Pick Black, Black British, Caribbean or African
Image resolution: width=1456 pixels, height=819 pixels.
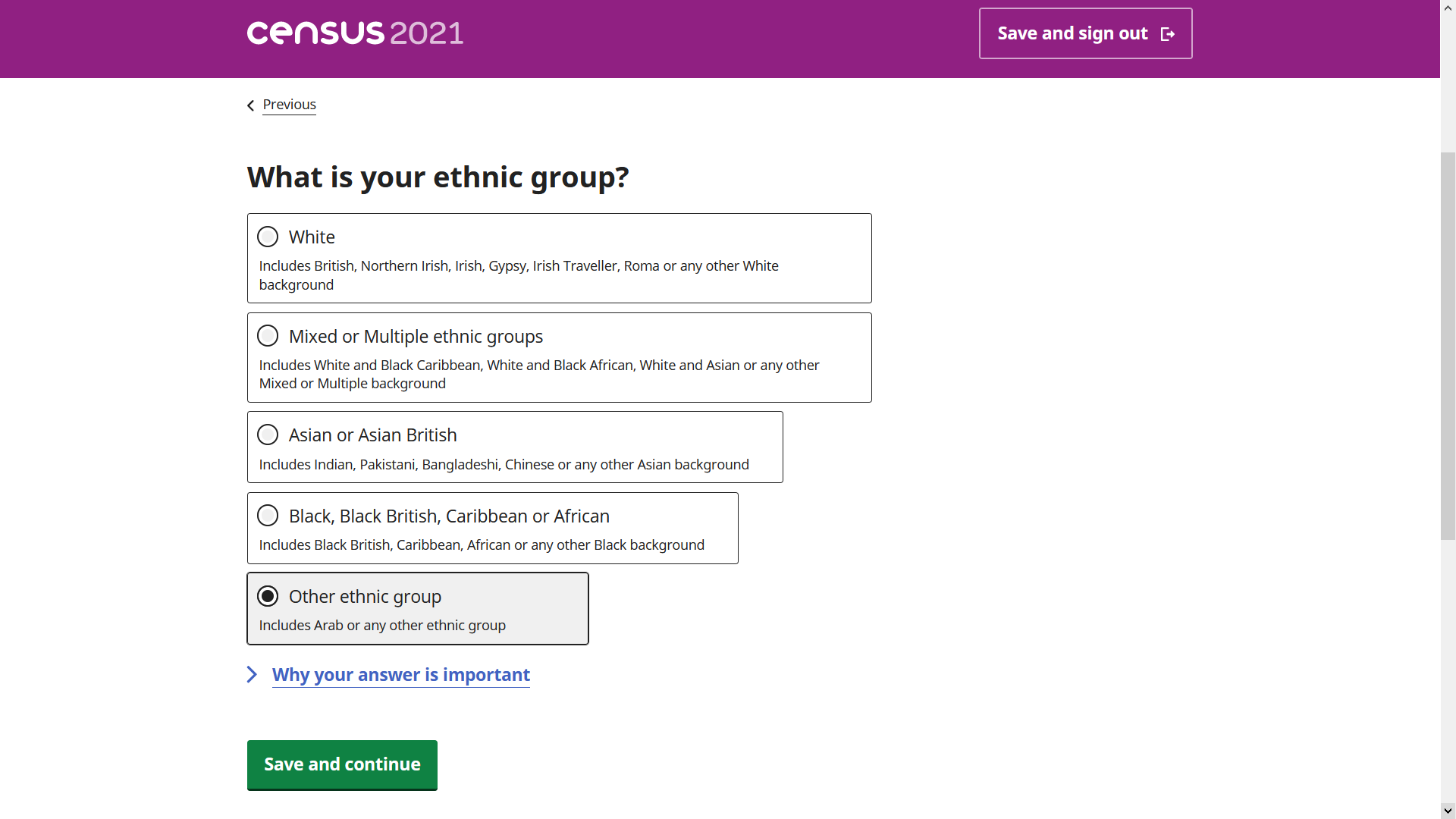click(268, 516)
